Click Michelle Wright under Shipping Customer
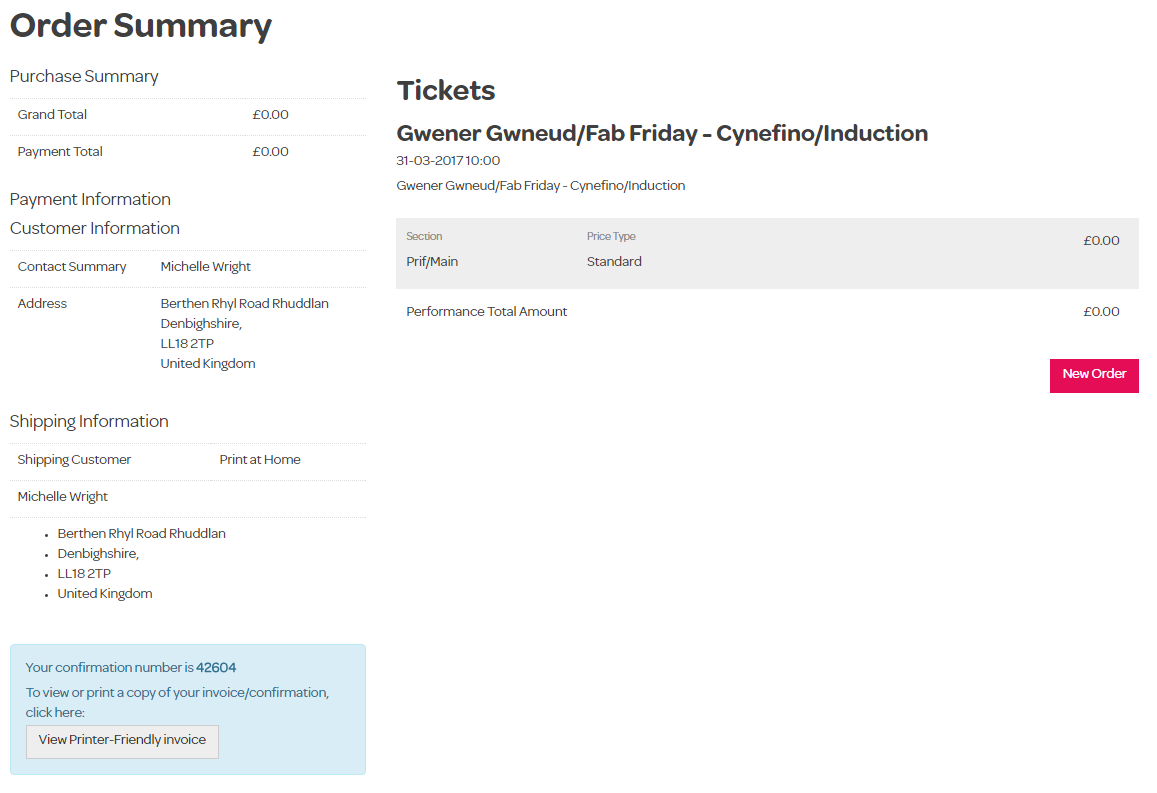 tap(63, 497)
